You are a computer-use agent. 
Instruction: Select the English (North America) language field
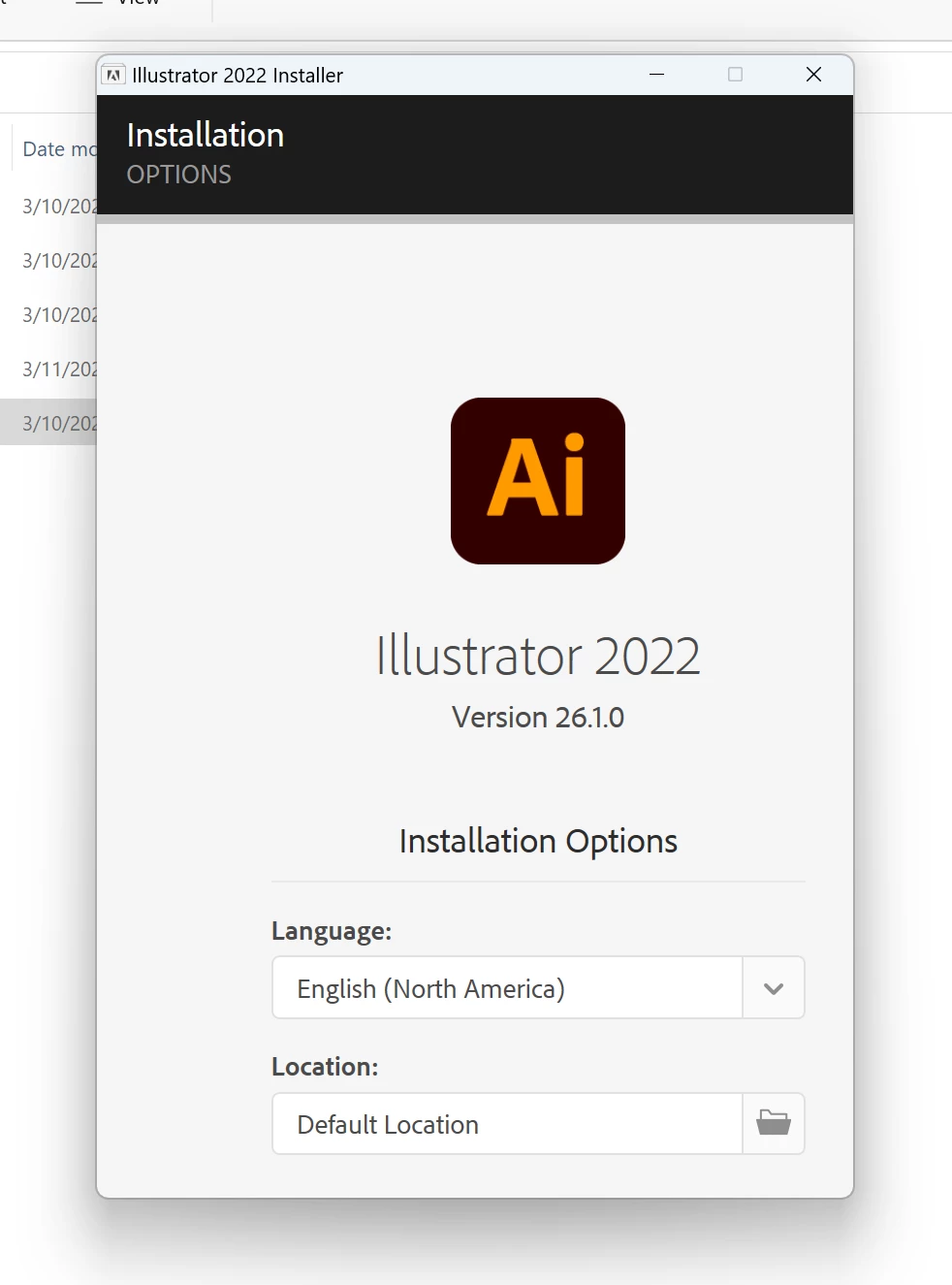pos(508,988)
